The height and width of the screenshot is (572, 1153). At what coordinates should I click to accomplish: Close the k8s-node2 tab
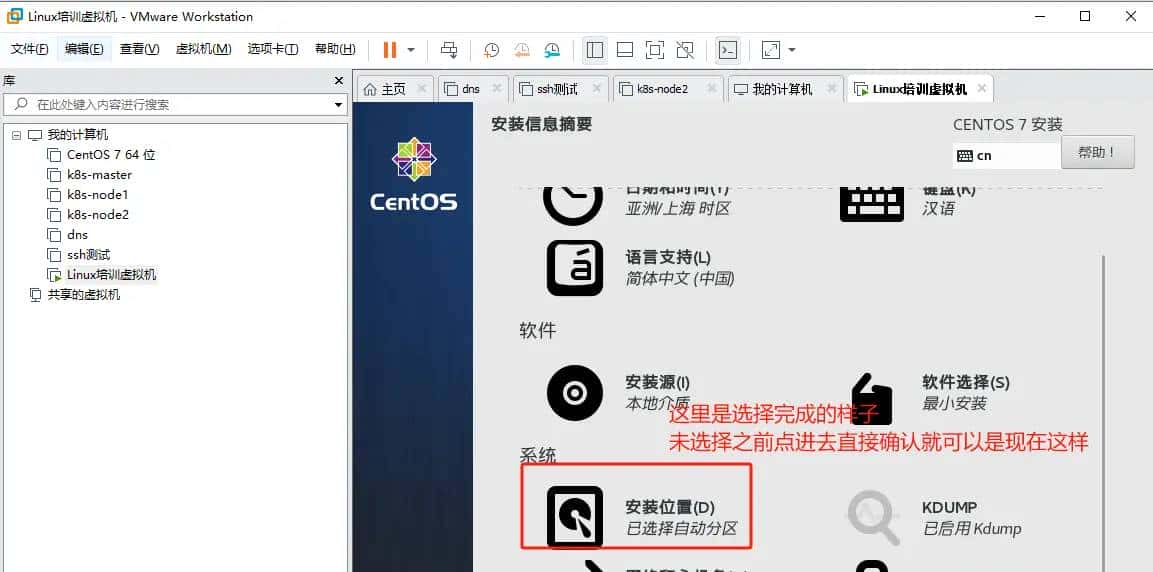711,88
